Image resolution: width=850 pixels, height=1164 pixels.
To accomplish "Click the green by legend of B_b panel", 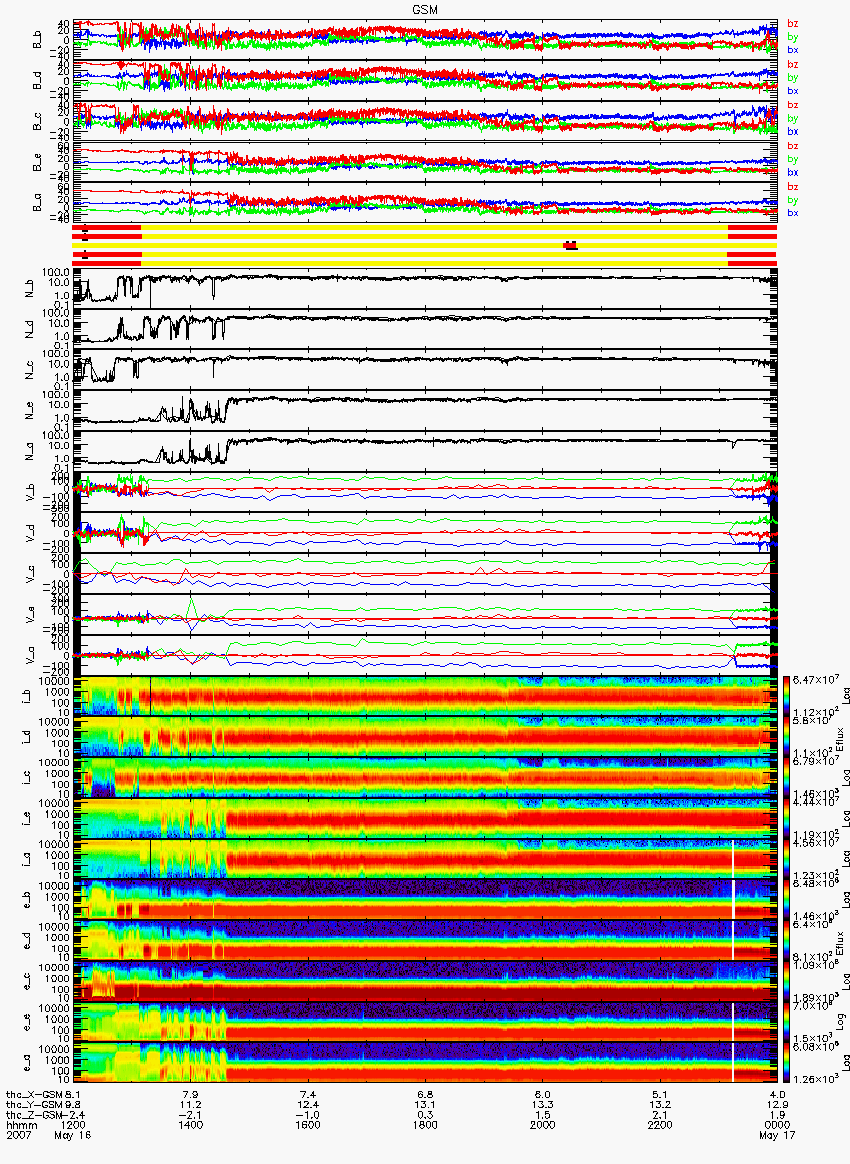I will (x=793, y=36).
